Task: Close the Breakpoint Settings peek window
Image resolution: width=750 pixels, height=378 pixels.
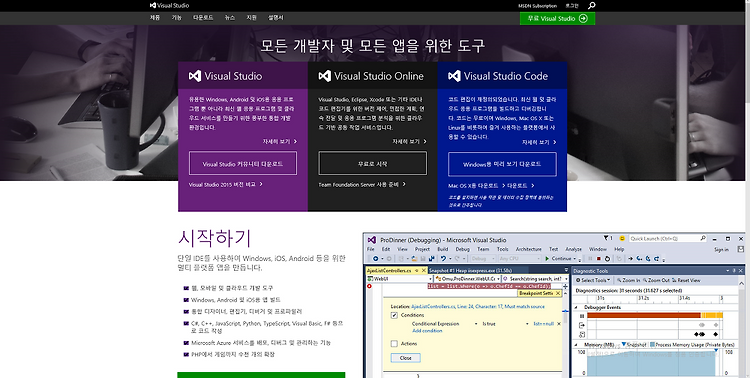Action: [x=558, y=293]
